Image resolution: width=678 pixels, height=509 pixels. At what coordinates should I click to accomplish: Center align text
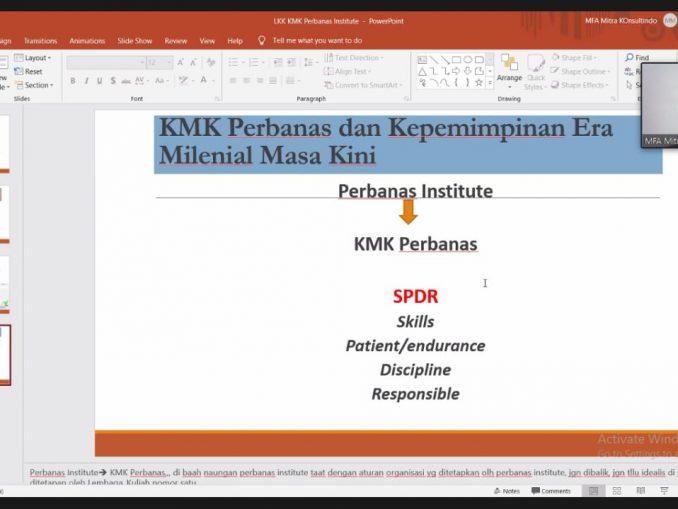point(246,80)
